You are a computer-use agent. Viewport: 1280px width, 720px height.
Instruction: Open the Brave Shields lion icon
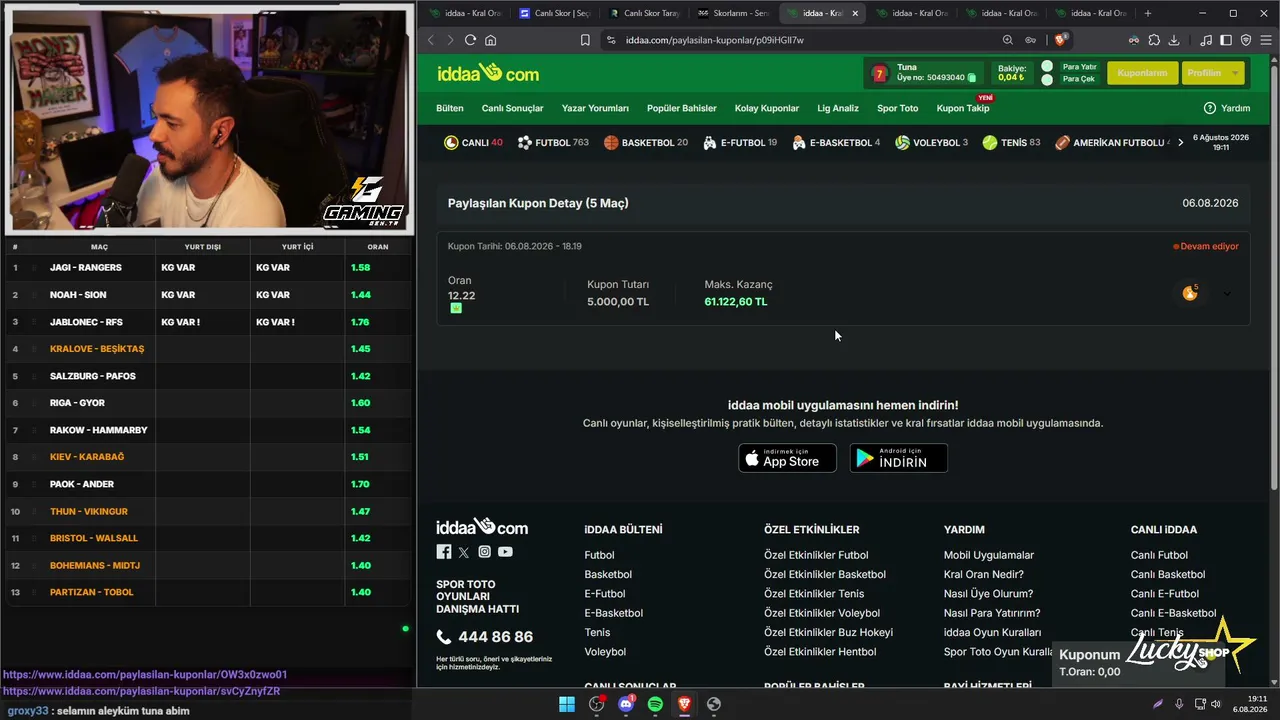(x=1061, y=40)
